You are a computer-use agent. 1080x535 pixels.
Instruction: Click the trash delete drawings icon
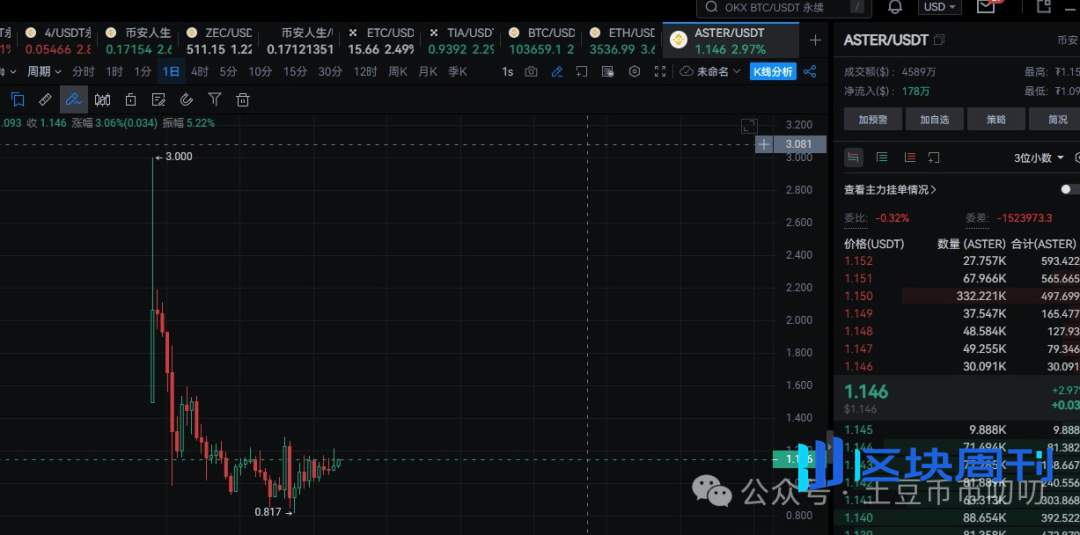click(242, 99)
